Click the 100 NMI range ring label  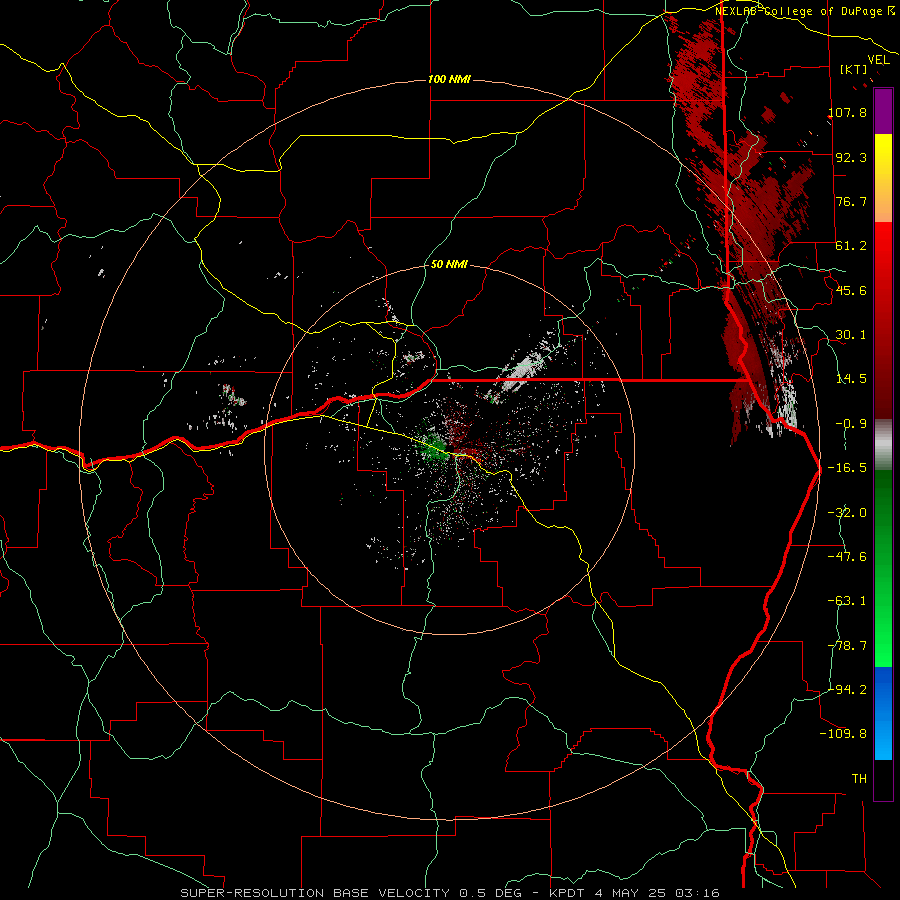click(449, 79)
